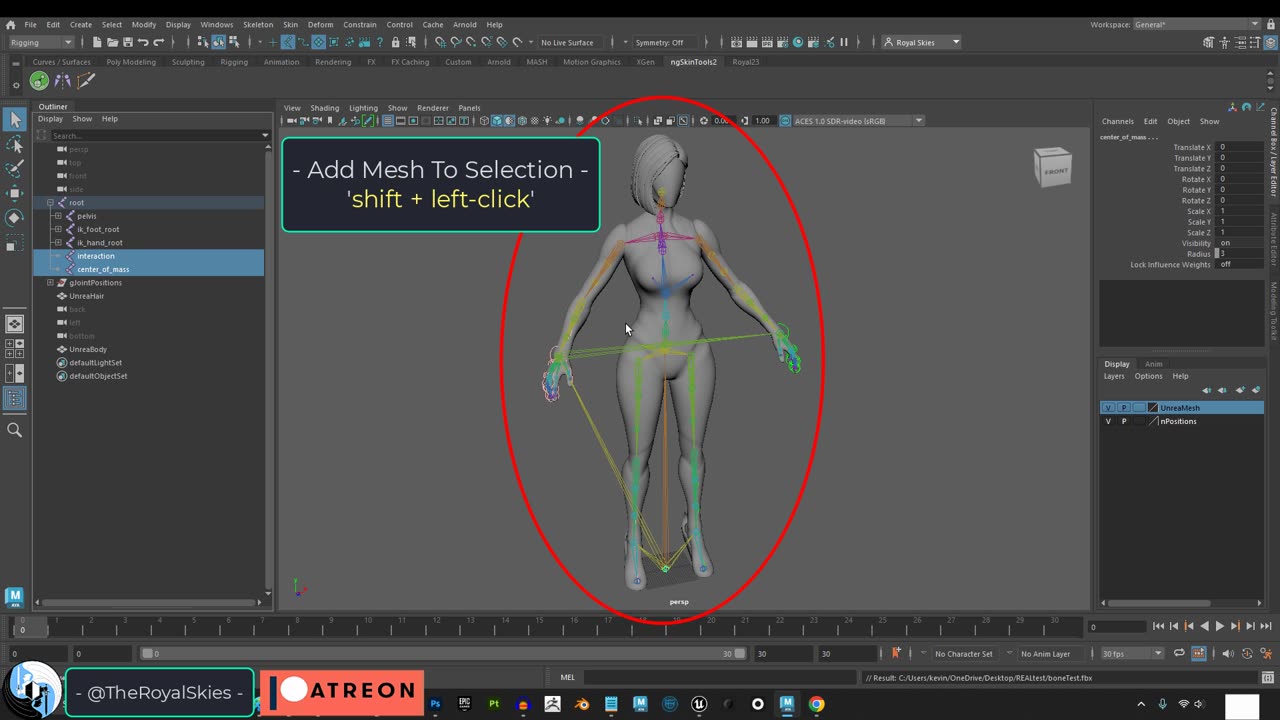
Task: Click the lock selection padlock icon
Action: [x=395, y=42]
